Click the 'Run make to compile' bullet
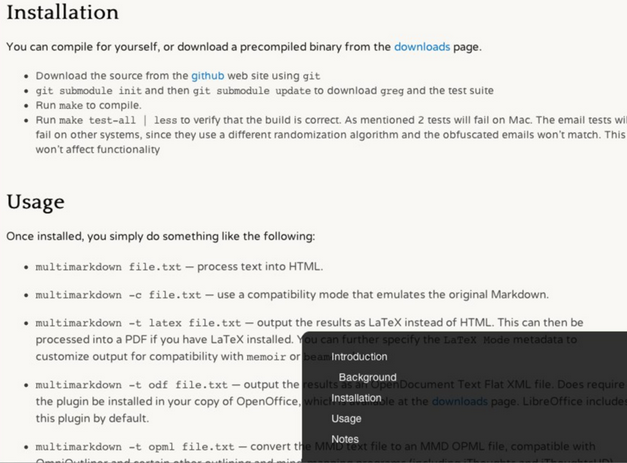This screenshot has height=463, width=627. [x=88, y=106]
